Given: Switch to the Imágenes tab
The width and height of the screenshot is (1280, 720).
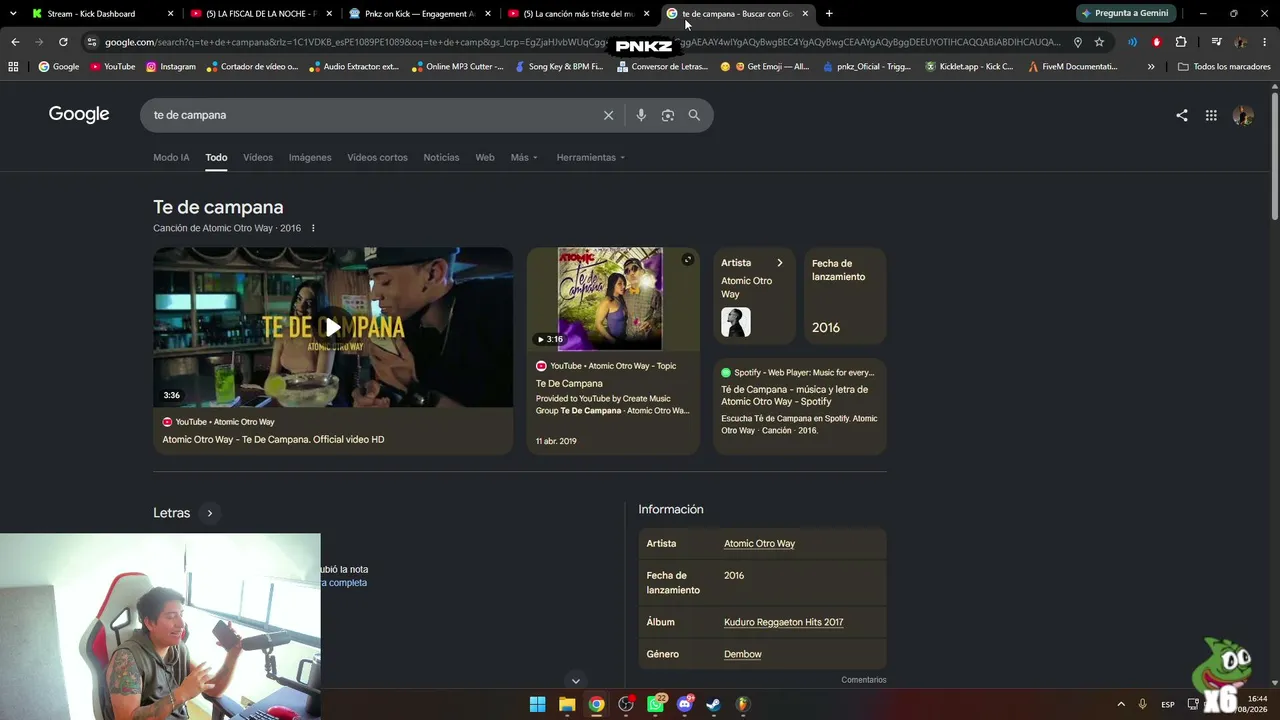Looking at the screenshot, I should click(x=310, y=158).
